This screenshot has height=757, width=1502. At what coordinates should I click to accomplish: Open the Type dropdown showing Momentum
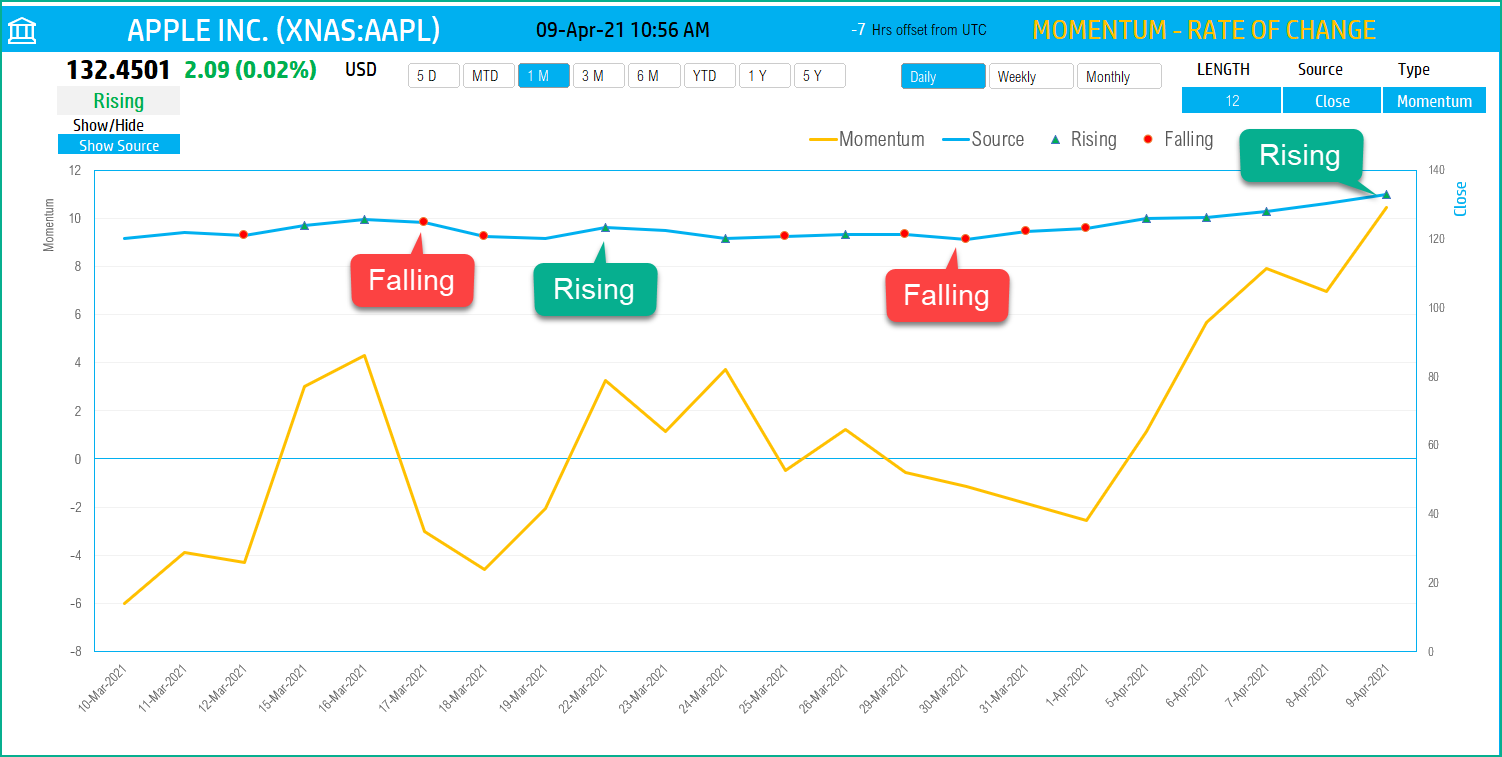(x=1434, y=101)
